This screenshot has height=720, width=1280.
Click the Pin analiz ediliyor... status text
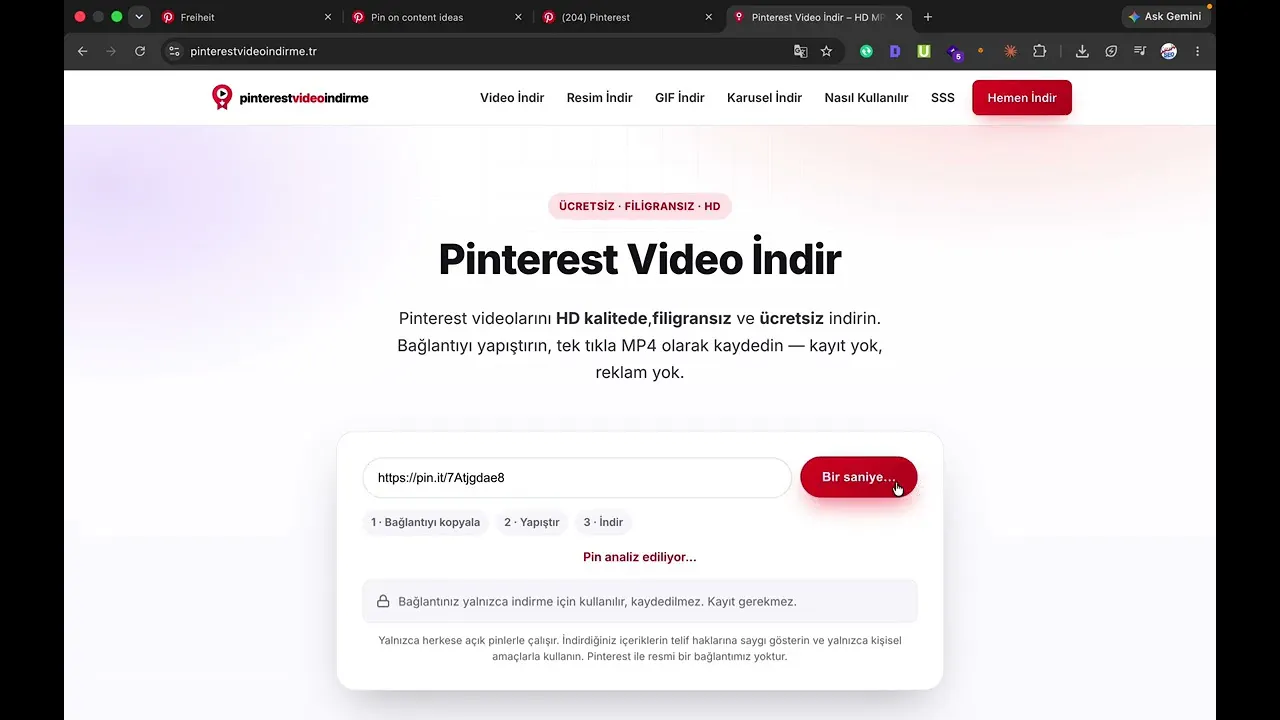coord(640,557)
